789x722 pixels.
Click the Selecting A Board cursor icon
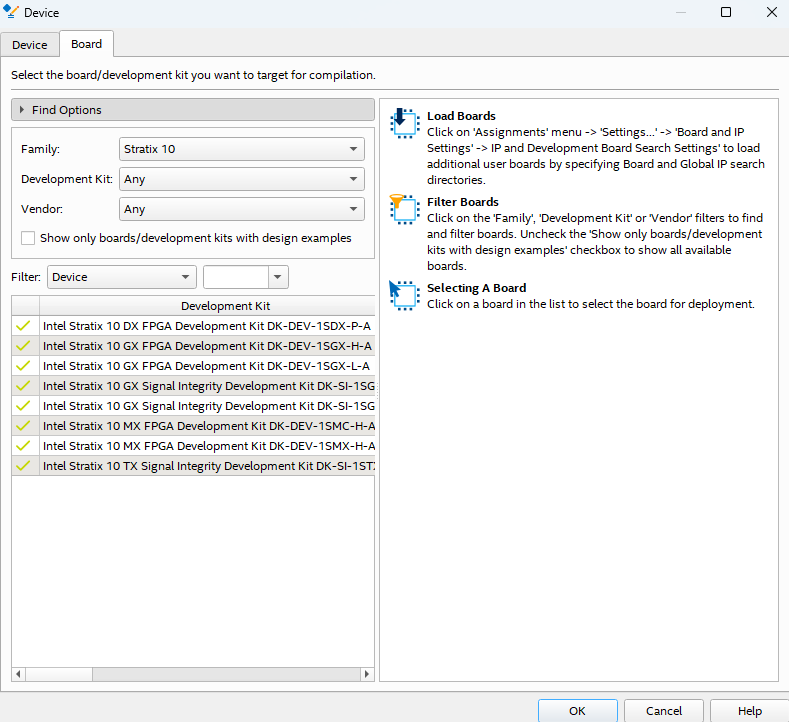pyautogui.click(x=403, y=295)
